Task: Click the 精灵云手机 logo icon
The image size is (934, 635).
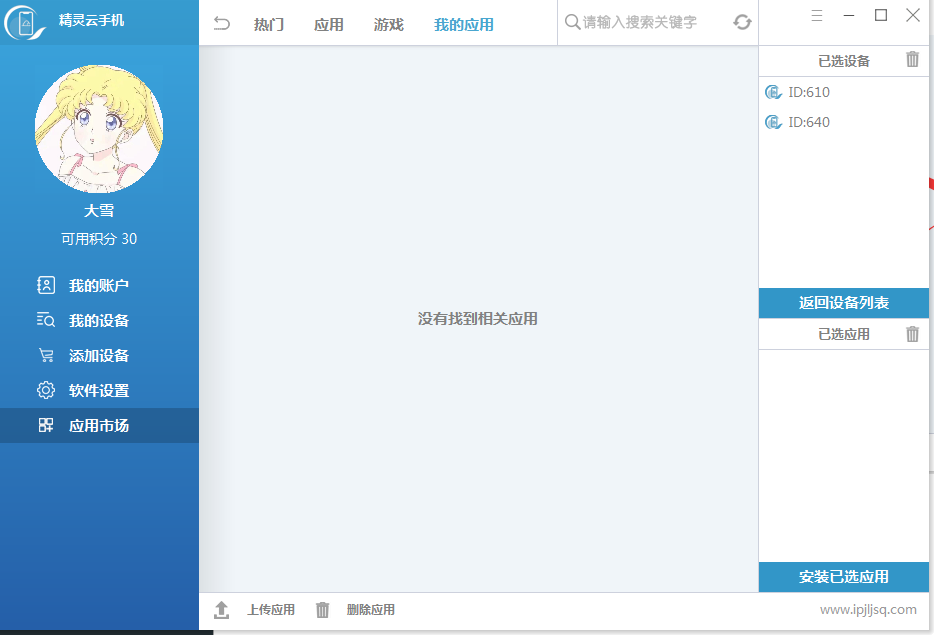Action: [x=24, y=23]
